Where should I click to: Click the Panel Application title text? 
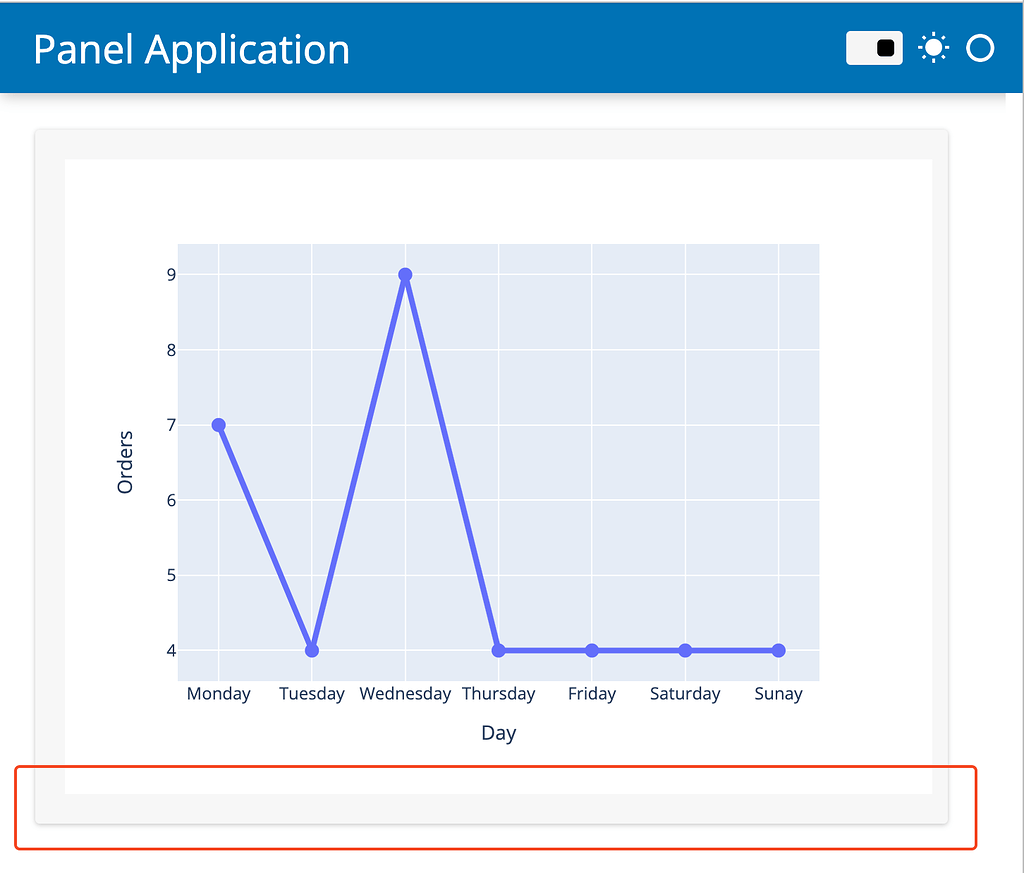click(x=190, y=48)
